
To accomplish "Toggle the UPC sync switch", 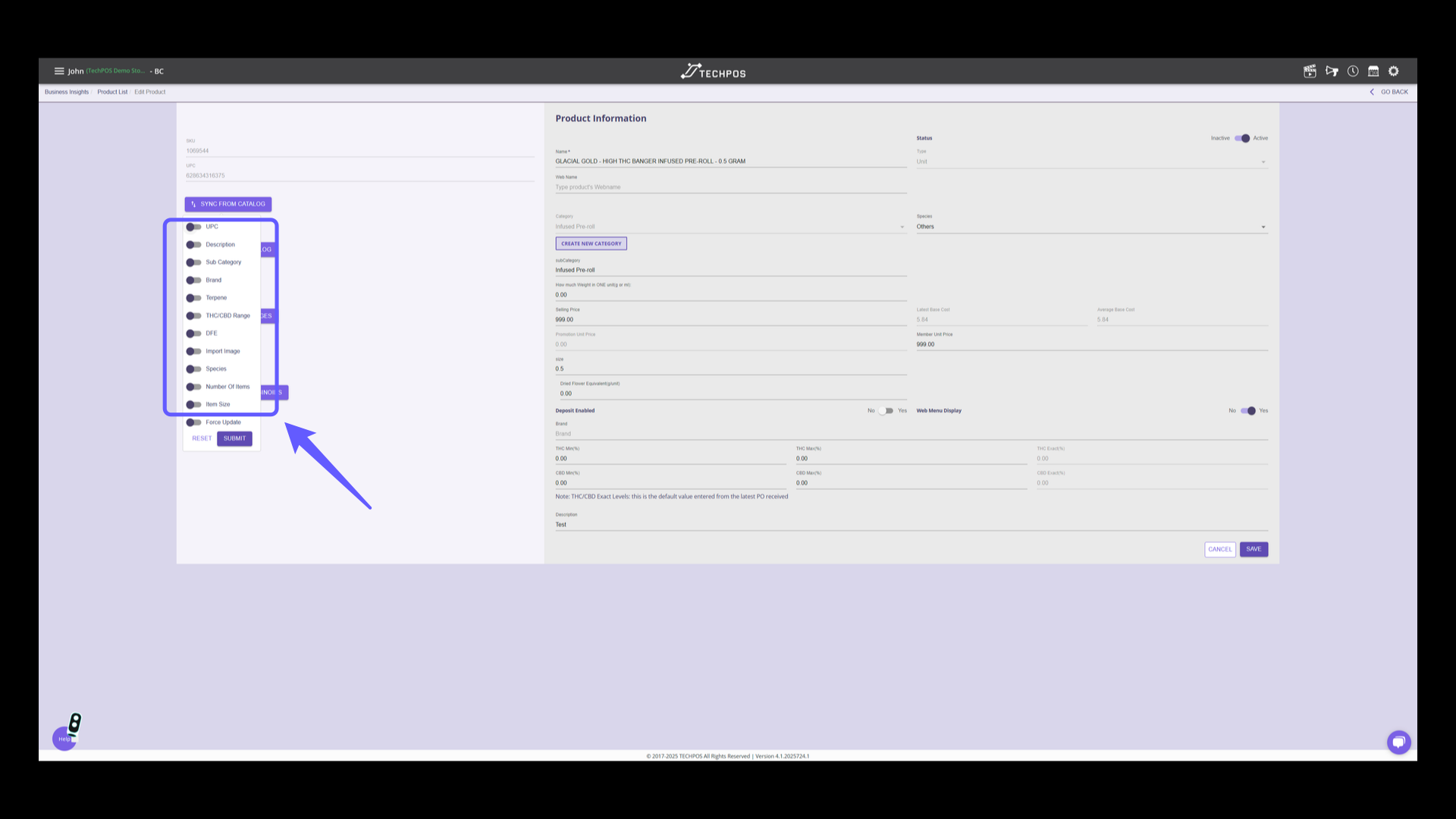I will pyautogui.click(x=194, y=227).
